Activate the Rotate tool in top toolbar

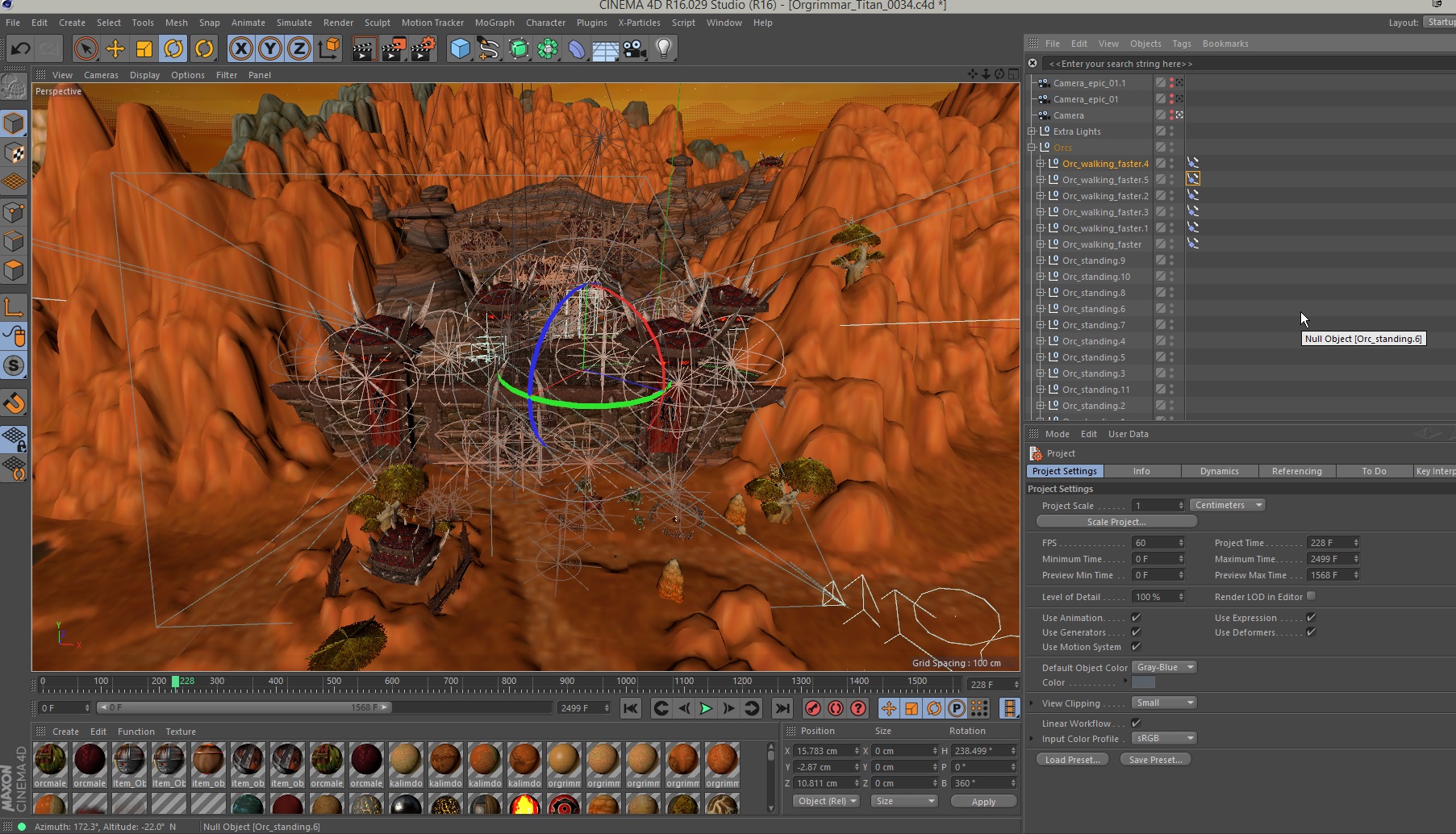point(173,49)
